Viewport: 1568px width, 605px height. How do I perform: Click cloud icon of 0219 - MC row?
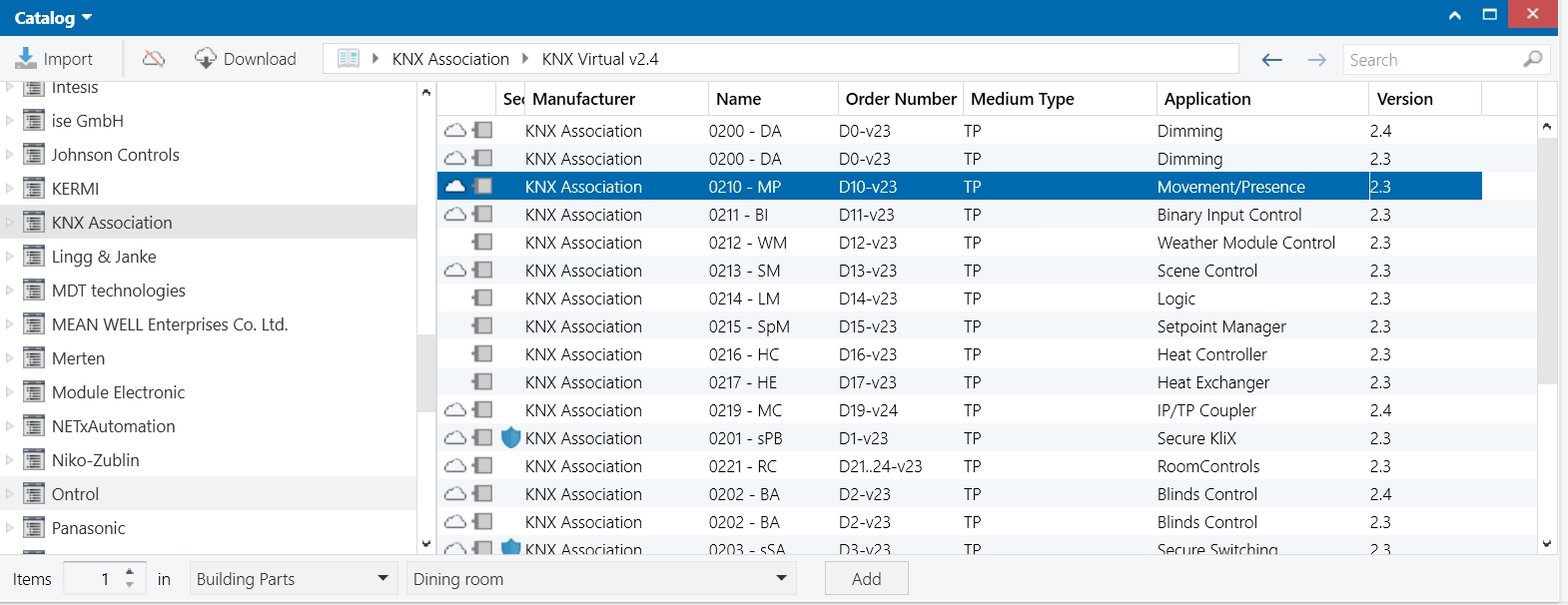coord(455,410)
